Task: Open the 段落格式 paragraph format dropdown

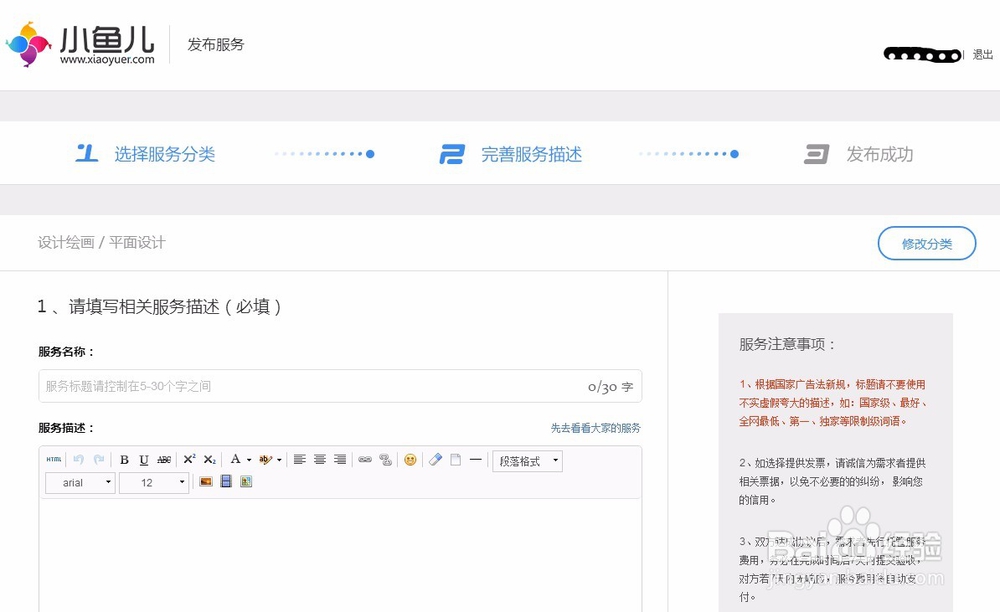Action: [527, 460]
